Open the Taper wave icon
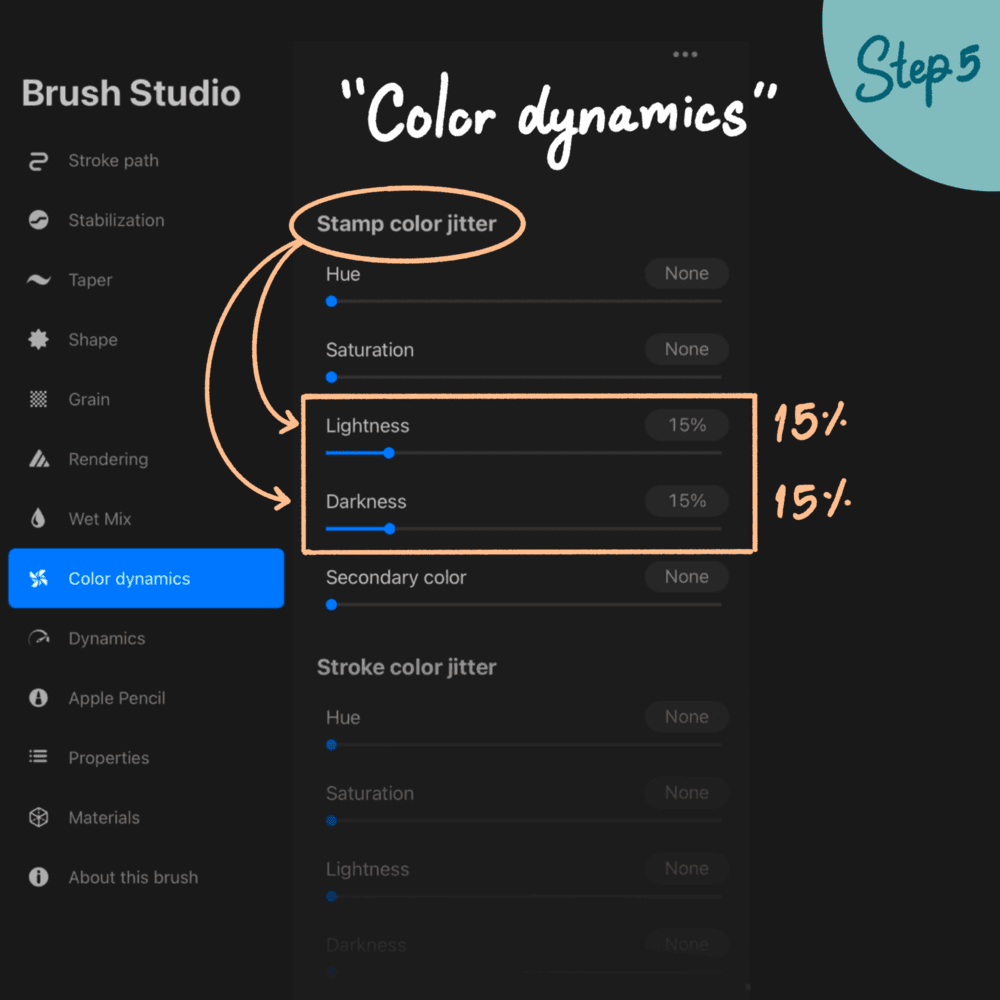The height and width of the screenshot is (1000, 1000). coord(38,280)
